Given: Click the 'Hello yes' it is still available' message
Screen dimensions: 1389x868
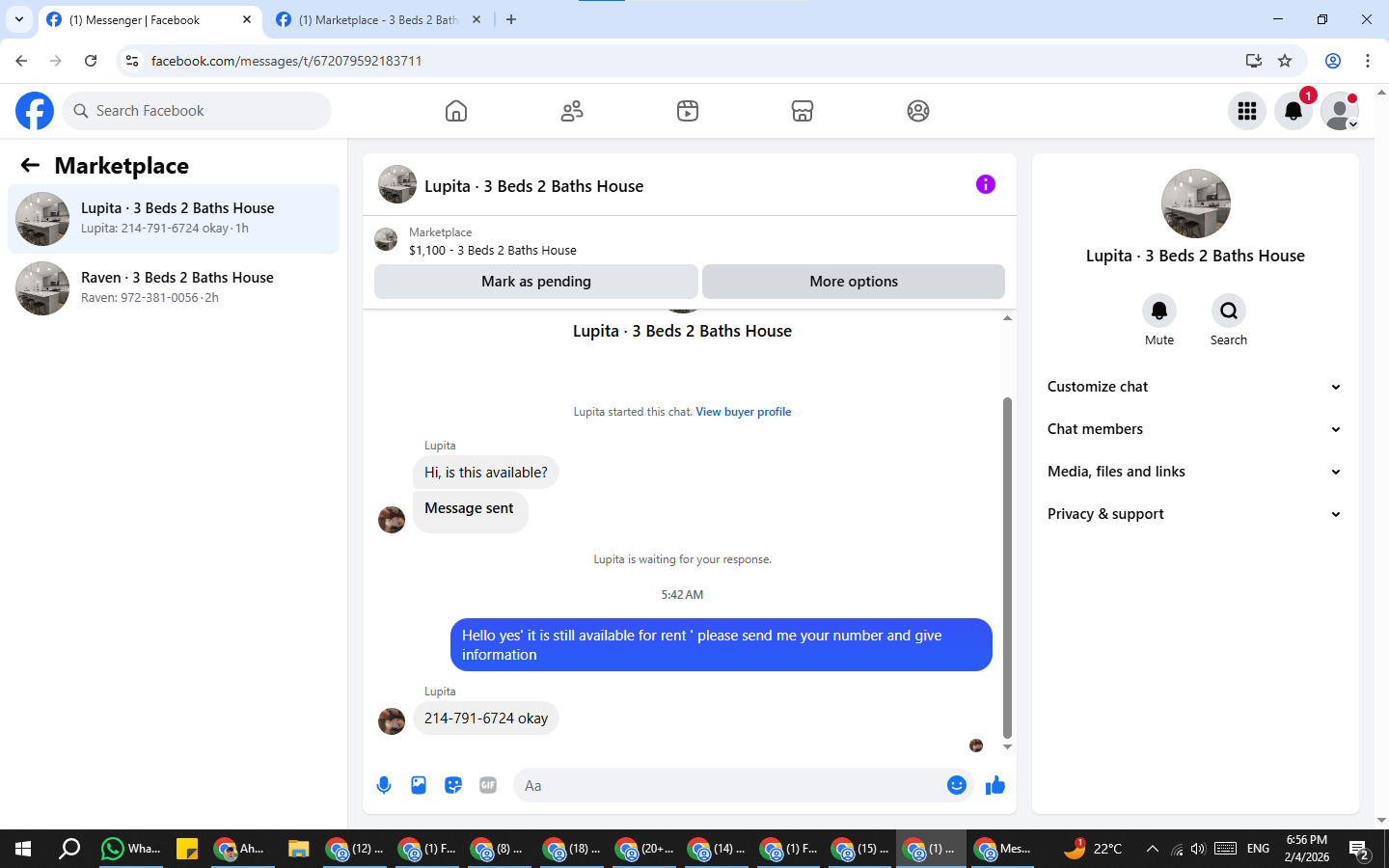Looking at the screenshot, I should [x=722, y=644].
